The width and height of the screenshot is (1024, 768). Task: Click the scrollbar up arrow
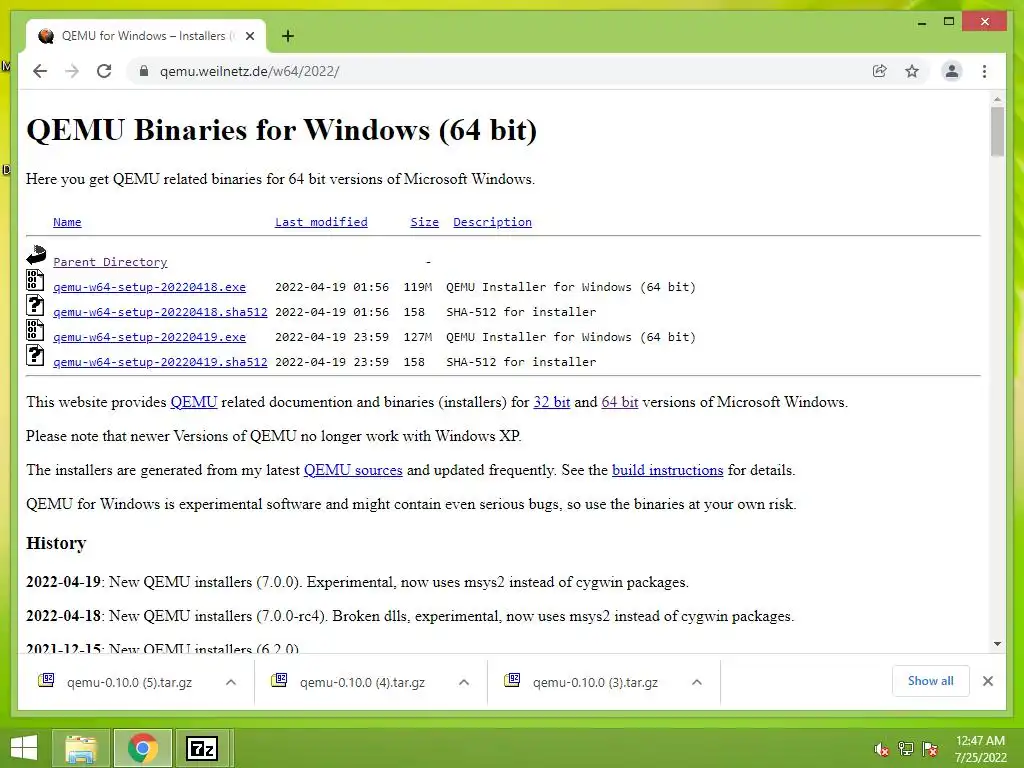(997, 99)
